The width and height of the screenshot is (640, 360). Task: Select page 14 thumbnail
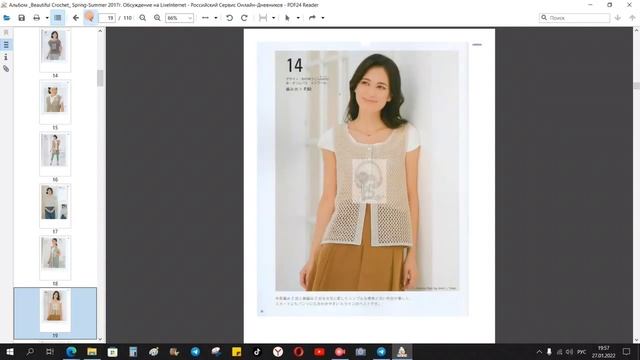point(55,51)
